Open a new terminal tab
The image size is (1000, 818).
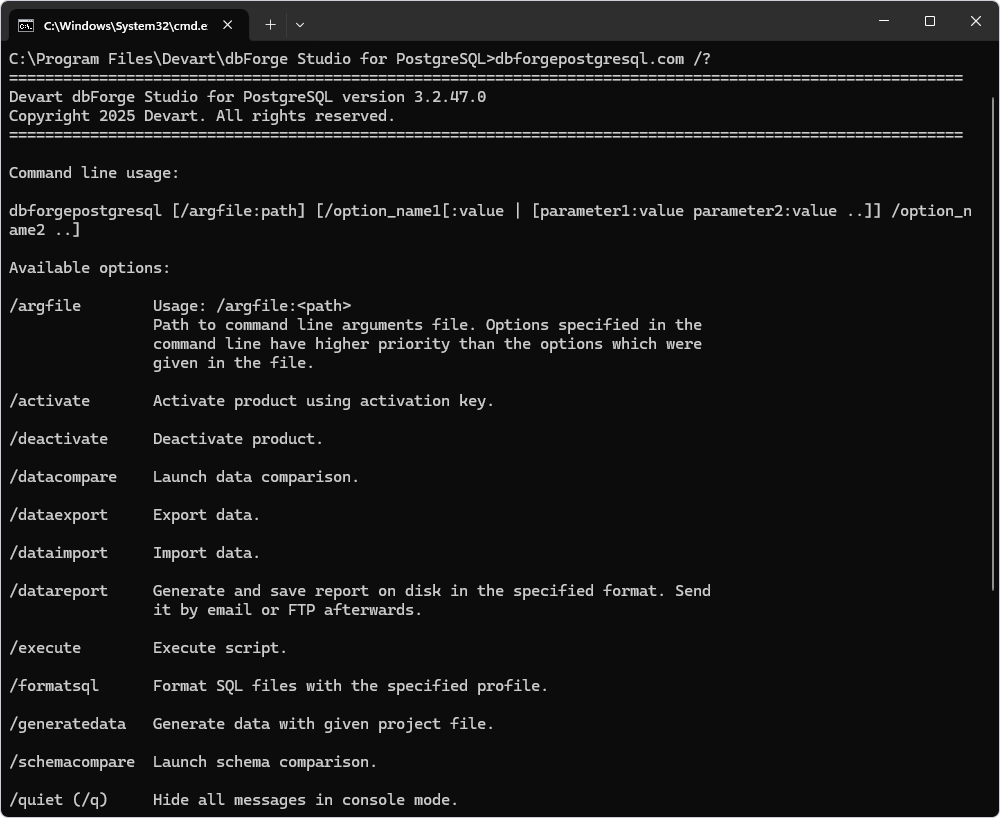(270, 25)
